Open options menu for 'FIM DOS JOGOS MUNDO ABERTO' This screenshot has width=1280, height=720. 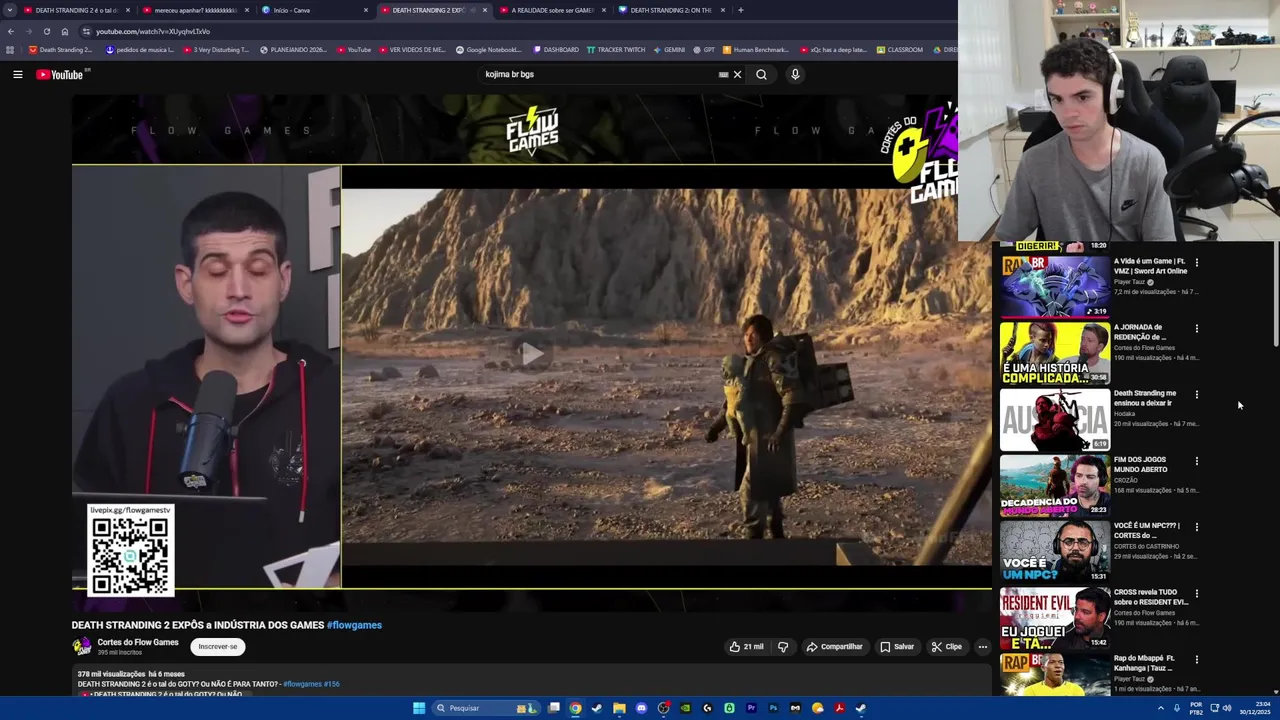coord(1197,461)
